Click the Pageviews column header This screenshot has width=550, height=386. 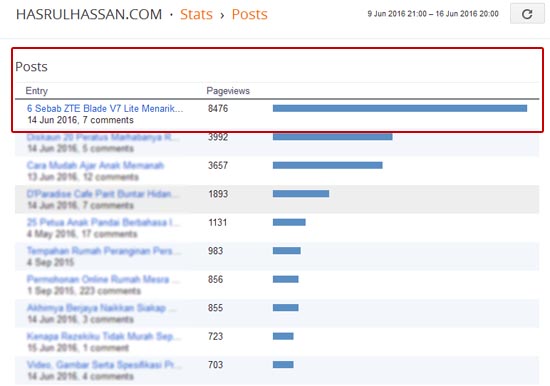(x=228, y=91)
